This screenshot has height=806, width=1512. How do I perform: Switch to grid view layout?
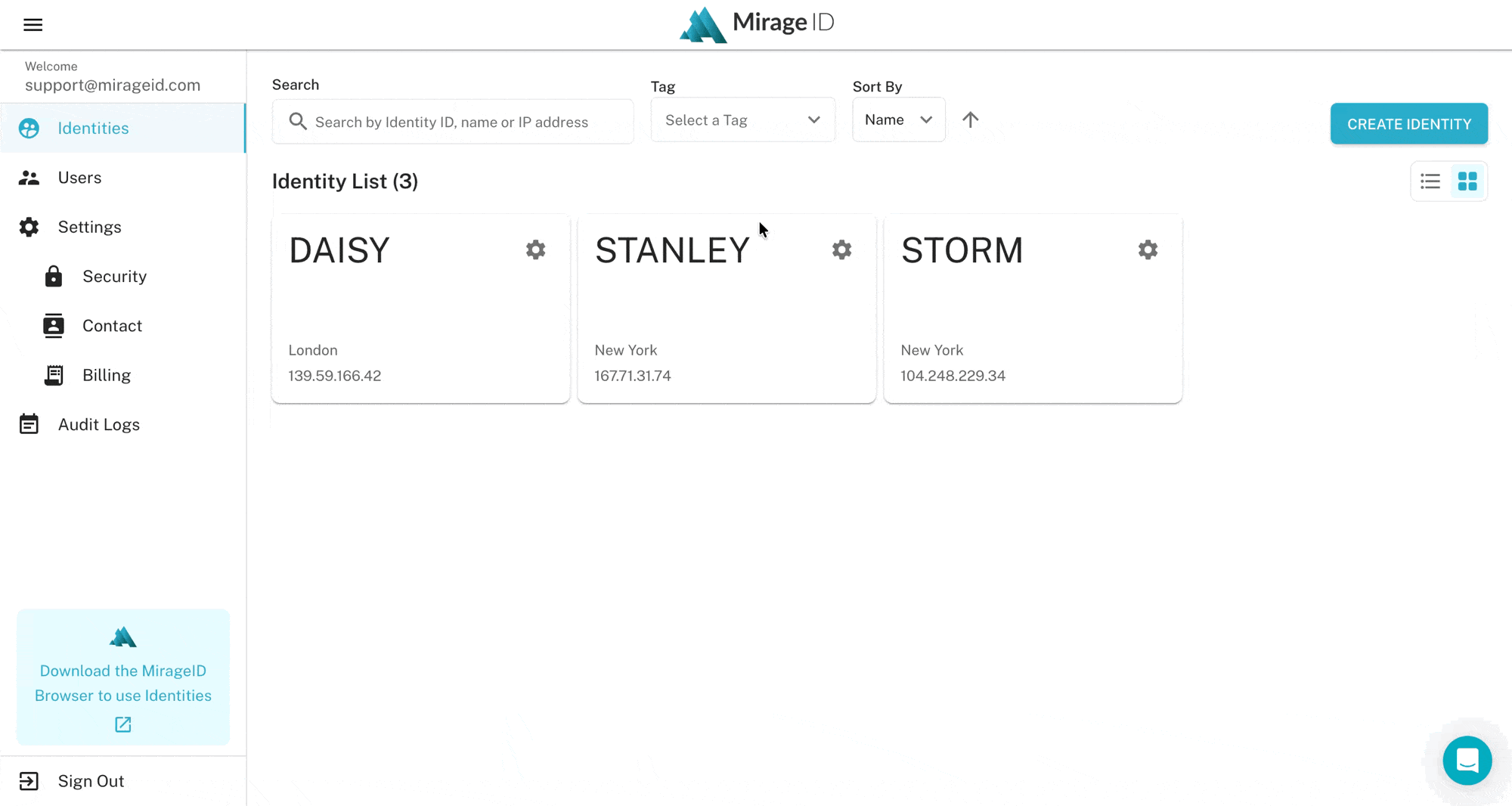[1467, 181]
